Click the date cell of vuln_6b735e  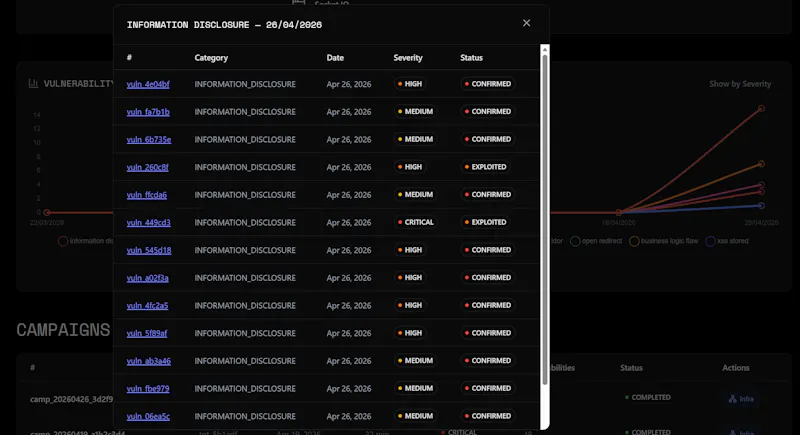coord(349,139)
